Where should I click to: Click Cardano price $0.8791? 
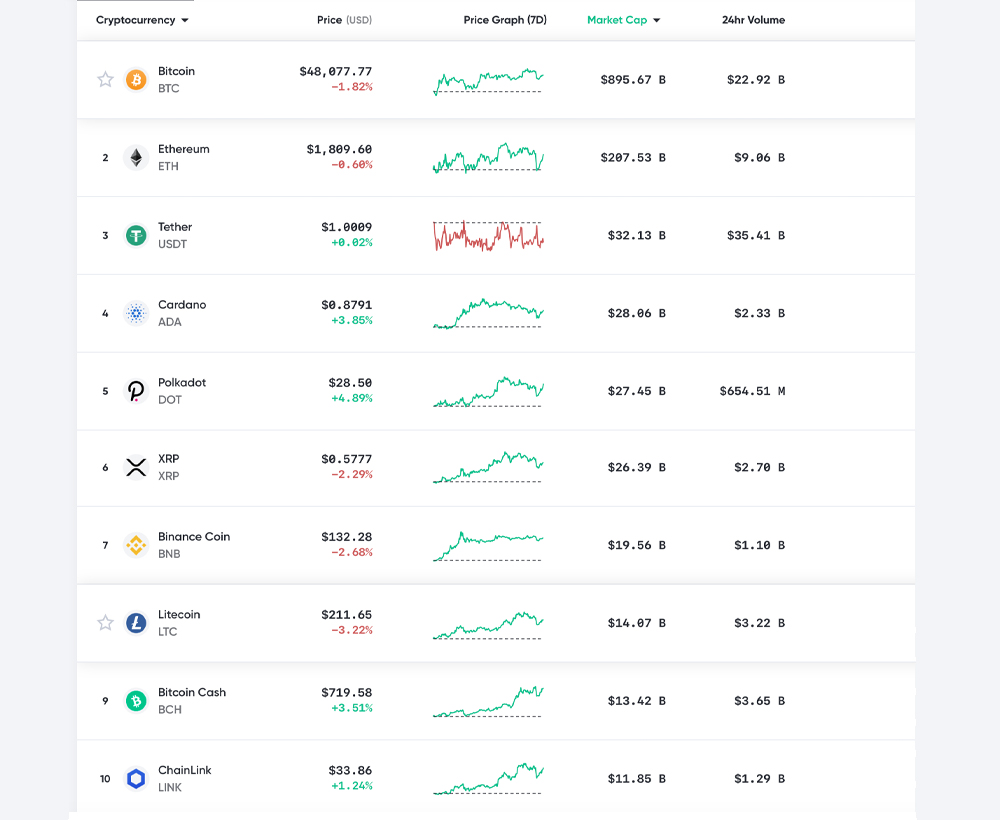pos(346,305)
